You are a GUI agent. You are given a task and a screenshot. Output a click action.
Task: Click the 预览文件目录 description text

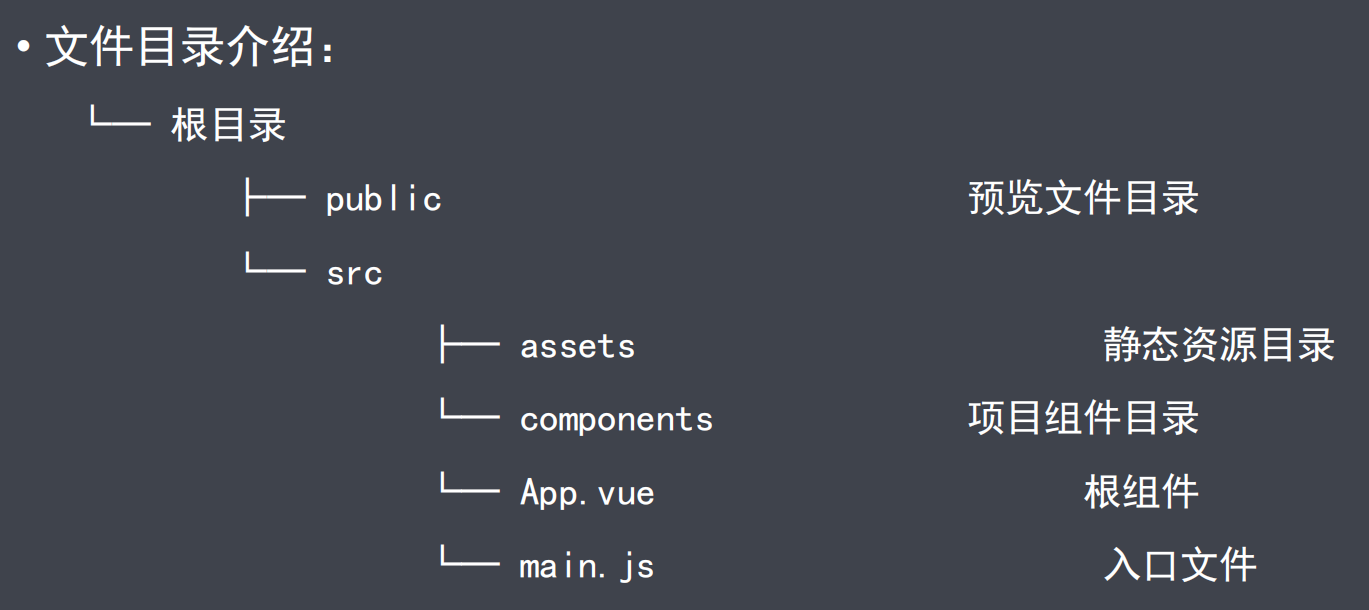tap(1083, 198)
